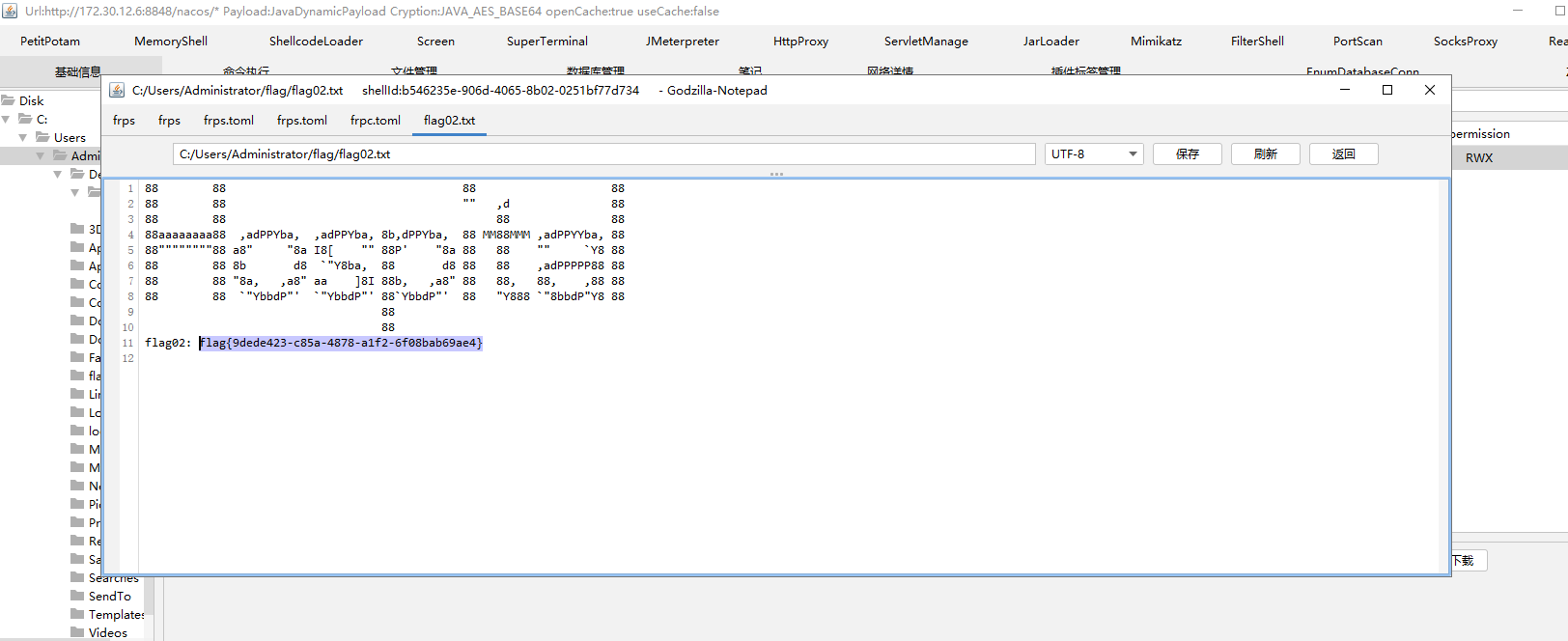Collapse the C: drive tree node
This screenshot has width=1568, height=641.
pos(6,119)
